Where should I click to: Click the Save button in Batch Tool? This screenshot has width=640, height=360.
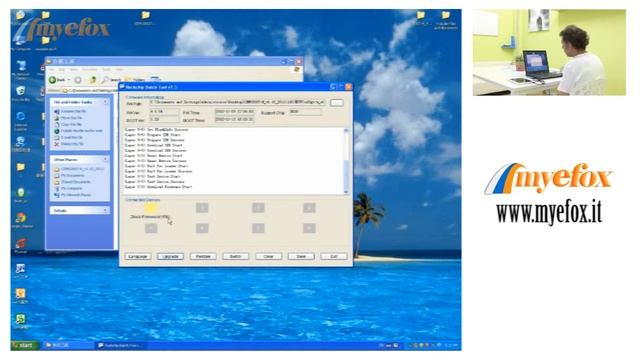(x=301, y=256)
